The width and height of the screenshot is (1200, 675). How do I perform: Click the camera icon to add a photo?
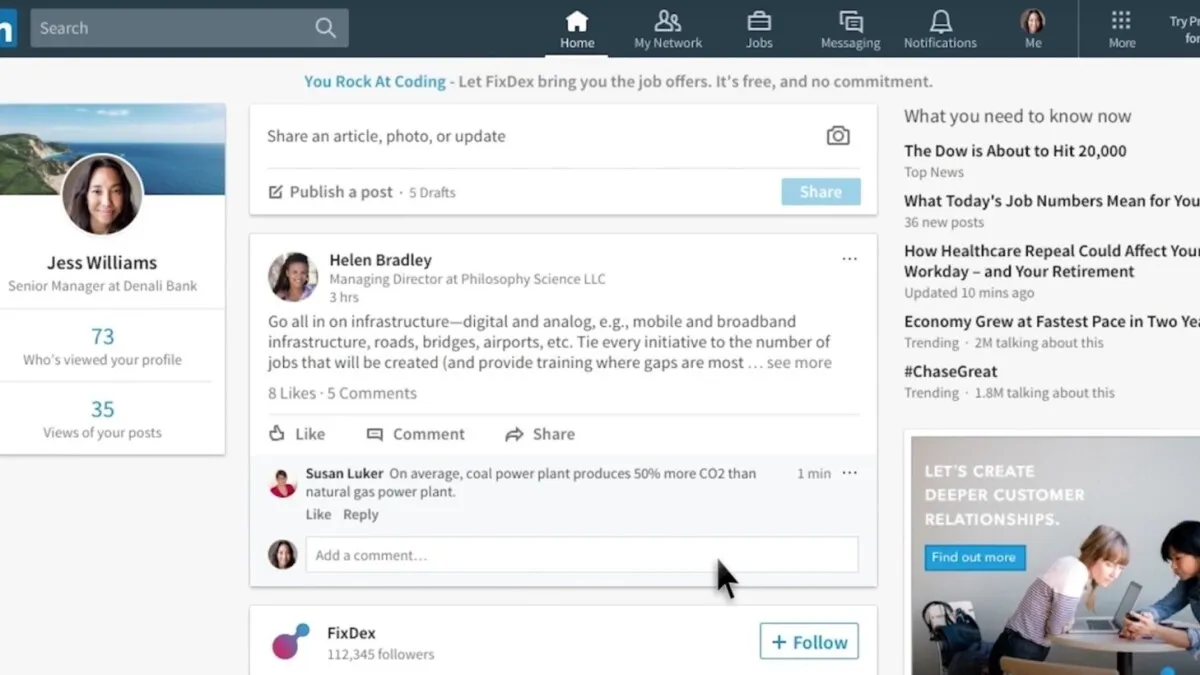(837, 134)
